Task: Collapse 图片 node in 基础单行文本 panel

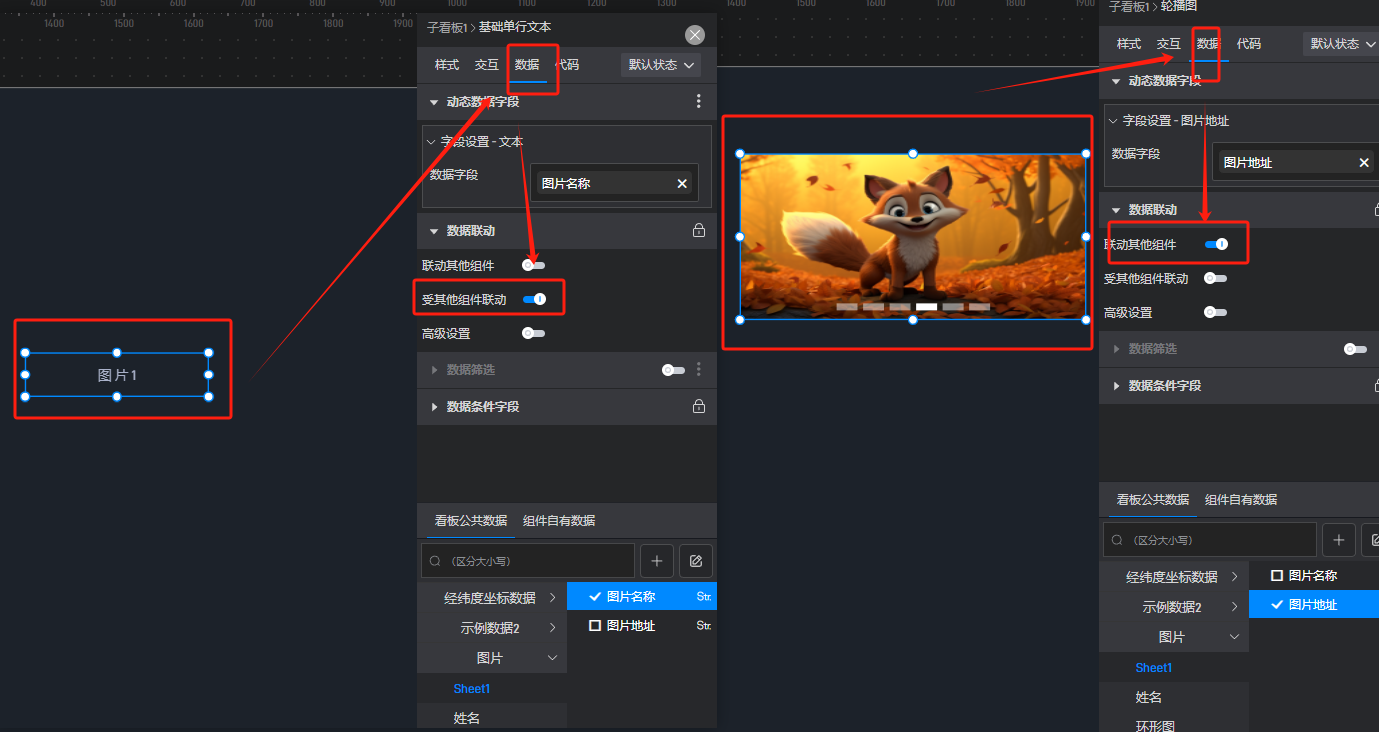Action: pos(552,658)
